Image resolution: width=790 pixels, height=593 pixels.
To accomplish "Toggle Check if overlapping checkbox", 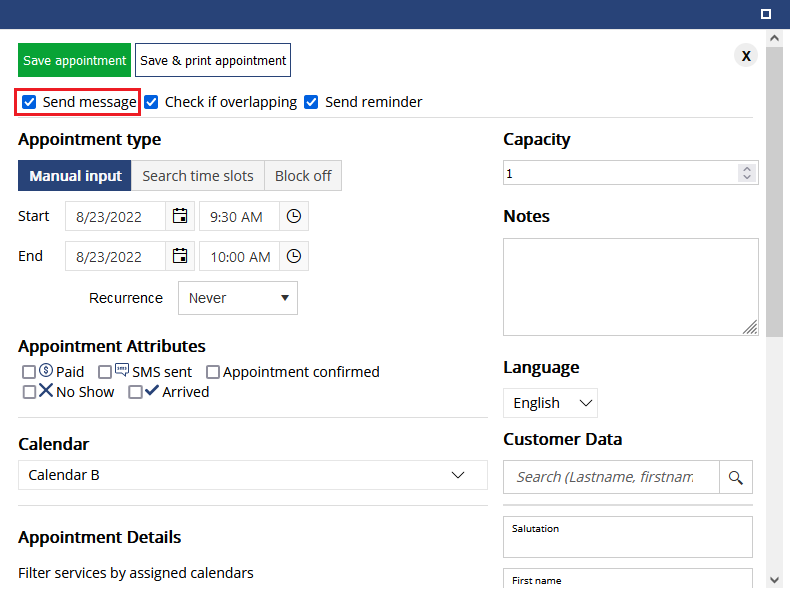I will coord(151,102).
